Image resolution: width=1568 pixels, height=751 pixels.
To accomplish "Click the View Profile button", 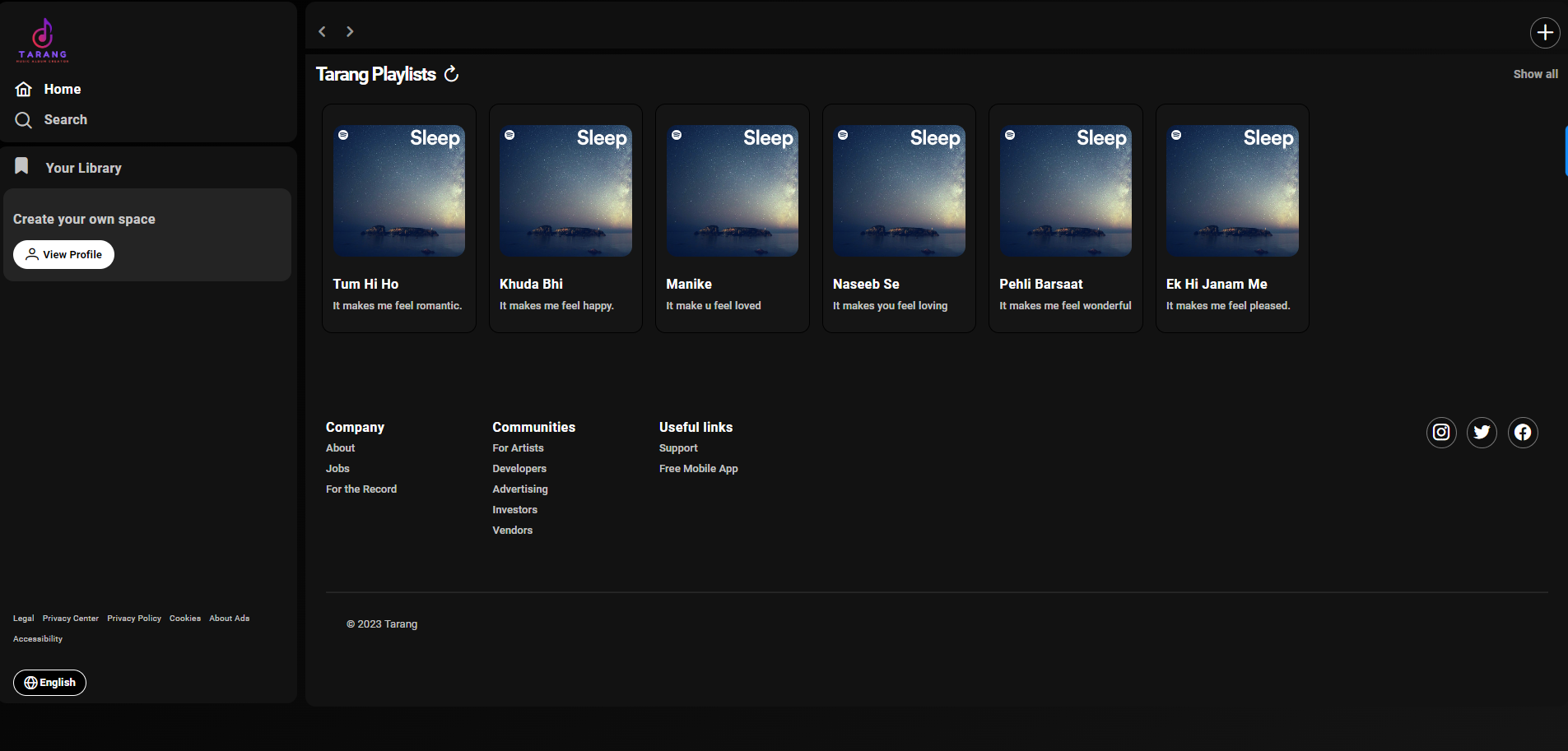I will (63, 254).
